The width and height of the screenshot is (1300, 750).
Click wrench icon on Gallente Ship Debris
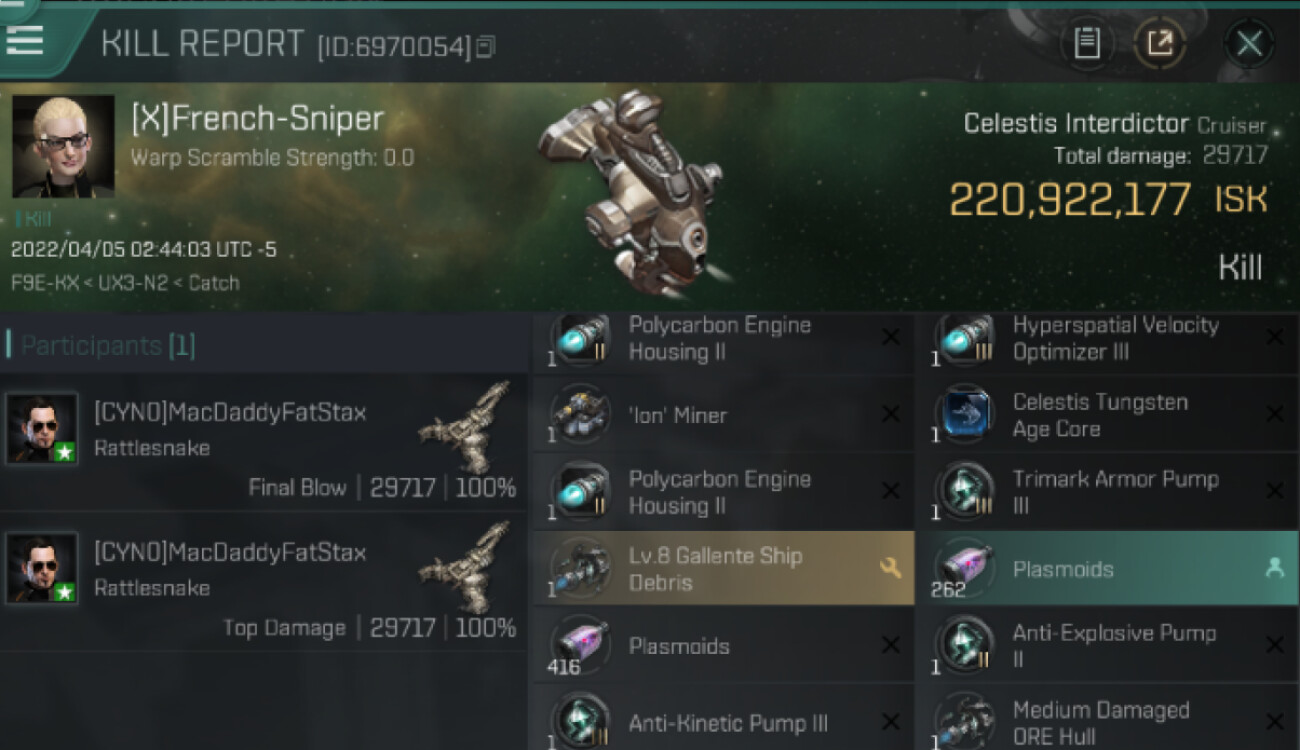point(889,568)
